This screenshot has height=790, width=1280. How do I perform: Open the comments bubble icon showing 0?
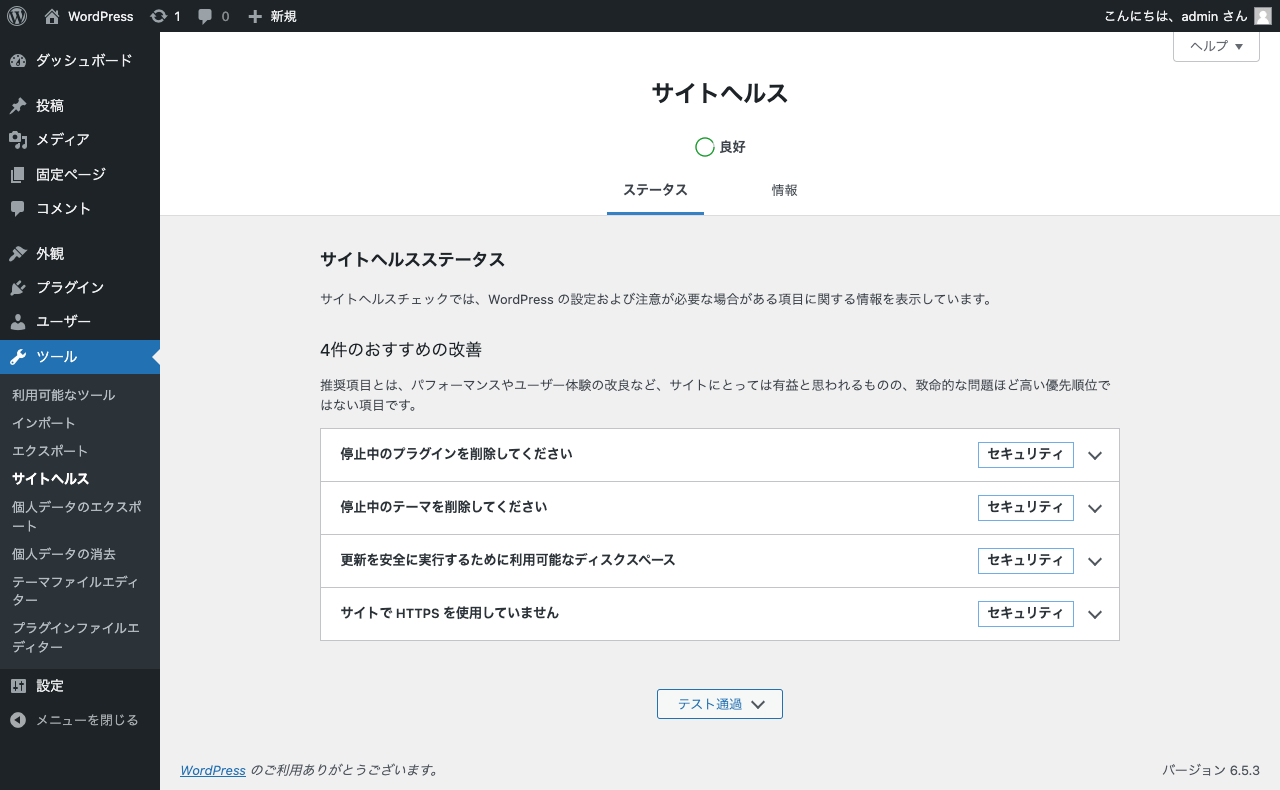(x=205, y=17)
